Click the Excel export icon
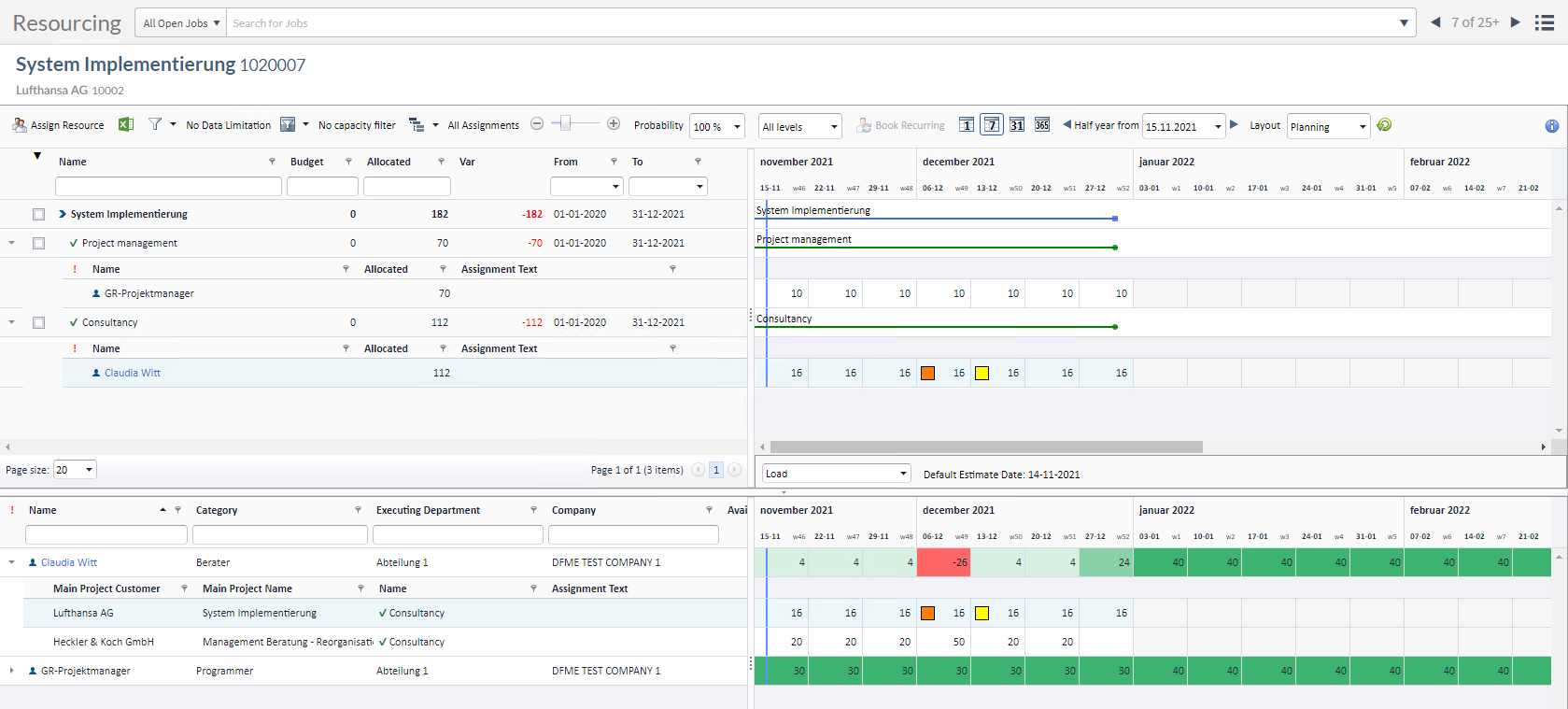The height and width of the screenshot is (709, 1568). pos(126,125)
